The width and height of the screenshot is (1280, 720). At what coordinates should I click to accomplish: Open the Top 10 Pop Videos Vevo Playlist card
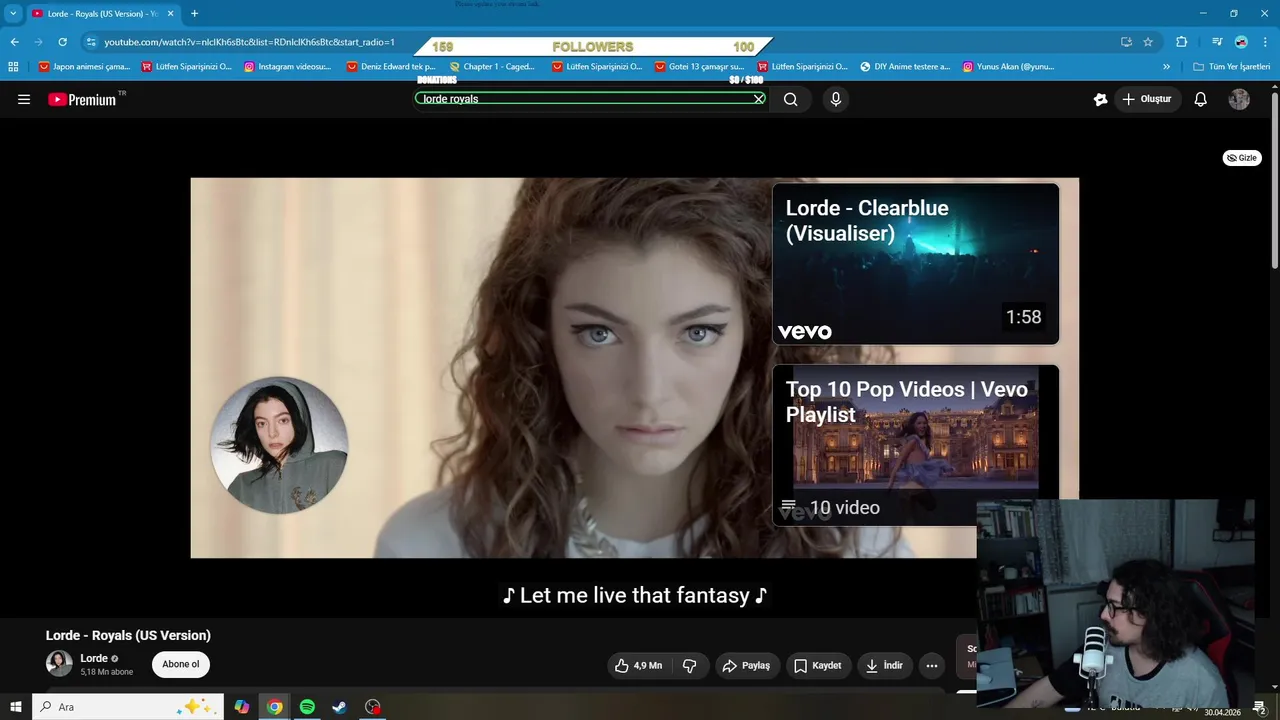[915, 445]
